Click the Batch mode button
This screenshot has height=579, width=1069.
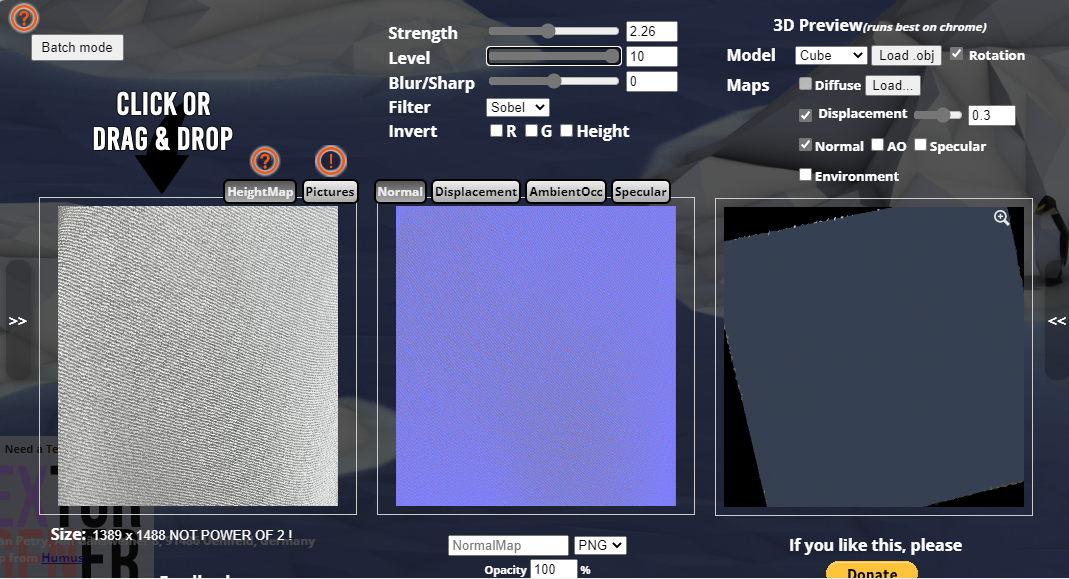pos(77,47)
